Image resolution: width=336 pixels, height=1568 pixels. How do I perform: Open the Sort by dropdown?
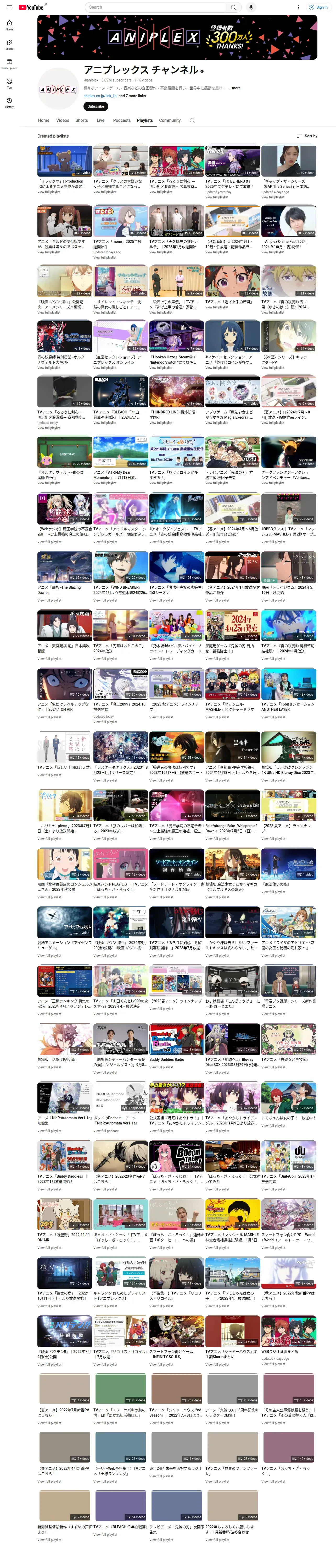(x=307, y=136)
